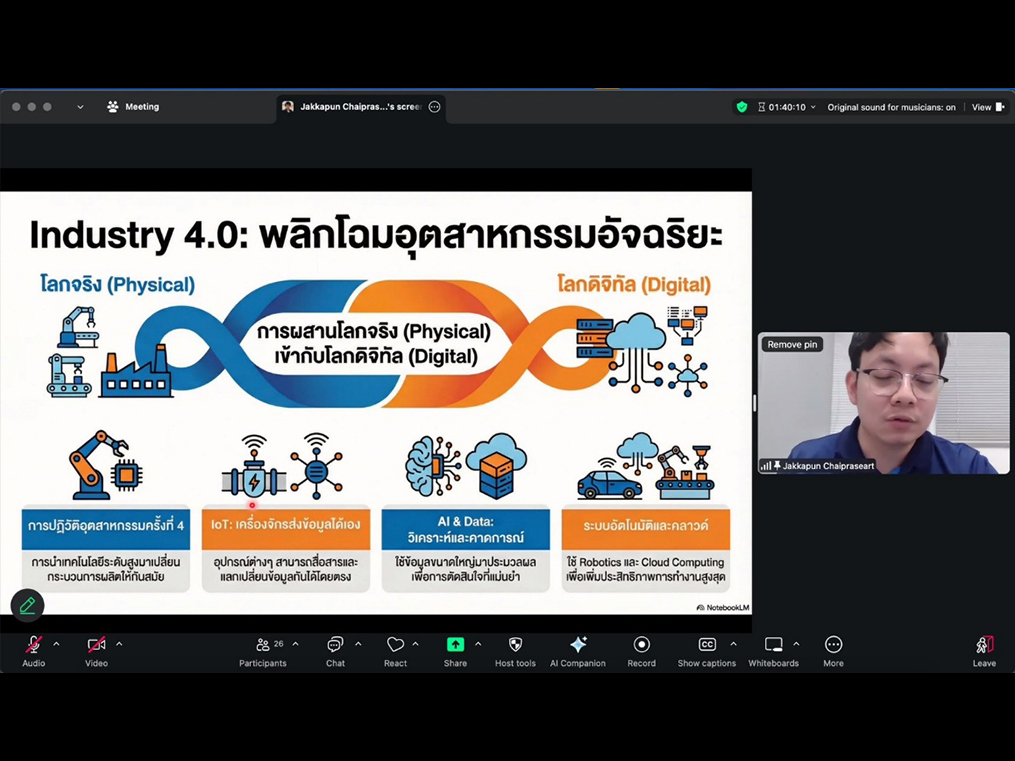The image size is (1015, 761).
Task: Click the React heart icon
Action: click(x=395, y=646)
